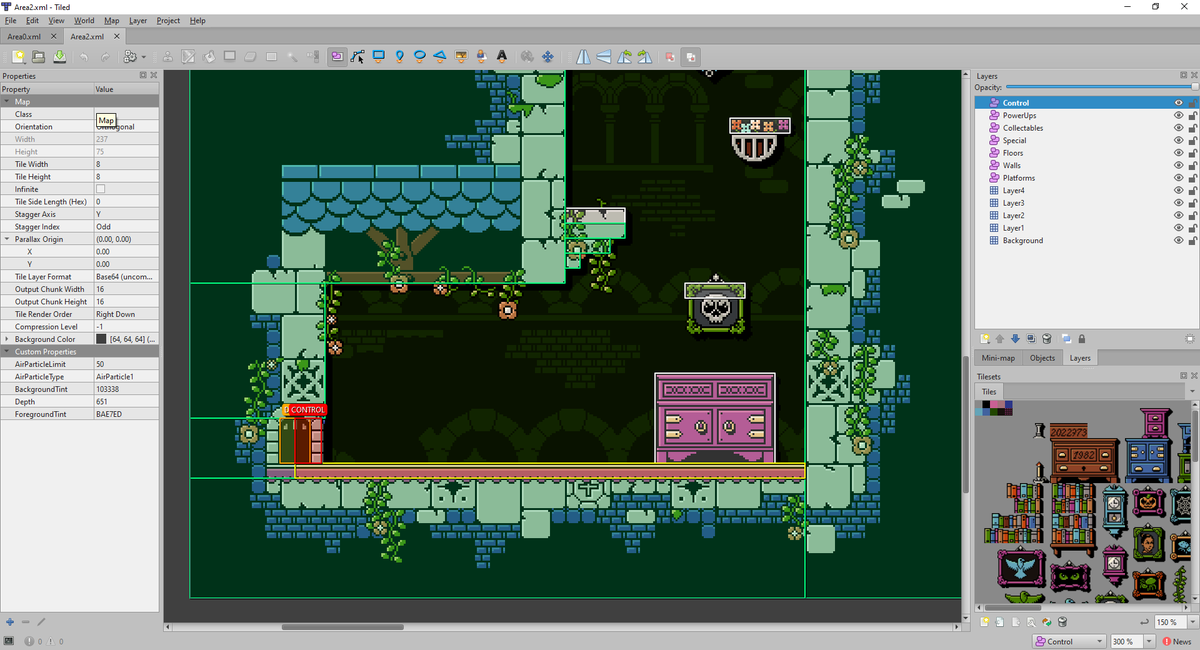Open the current layer Control dropdown
This screenshot has height=650, width=1200.
point(1069,641)
